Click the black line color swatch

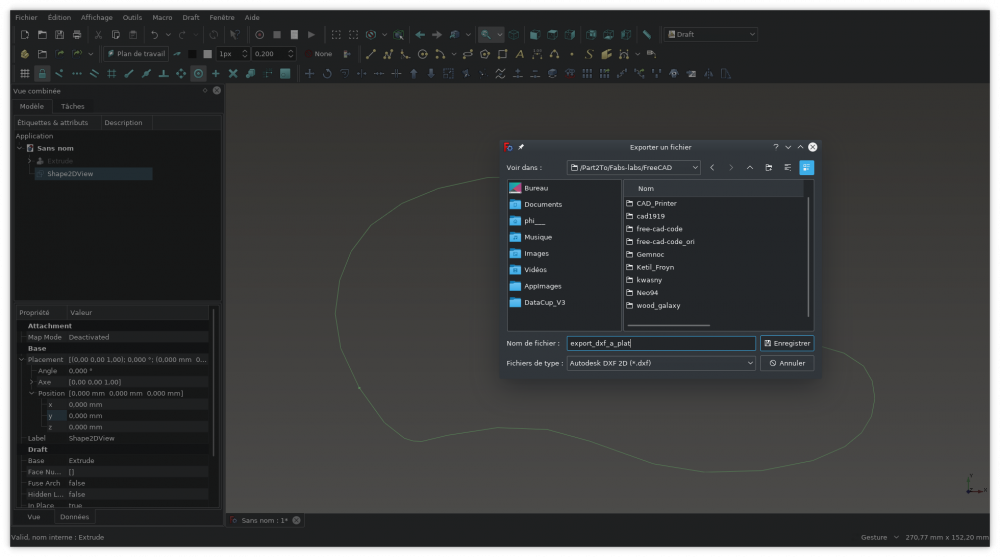click(x=191, y=54)
